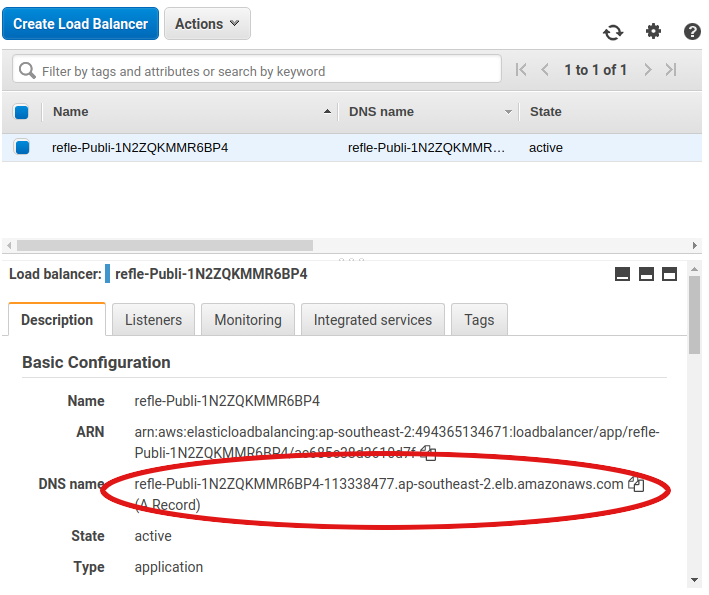
Task: Click the horizontal scrollbar thumb
Action: pyautogui.click(x=165, y=246)
